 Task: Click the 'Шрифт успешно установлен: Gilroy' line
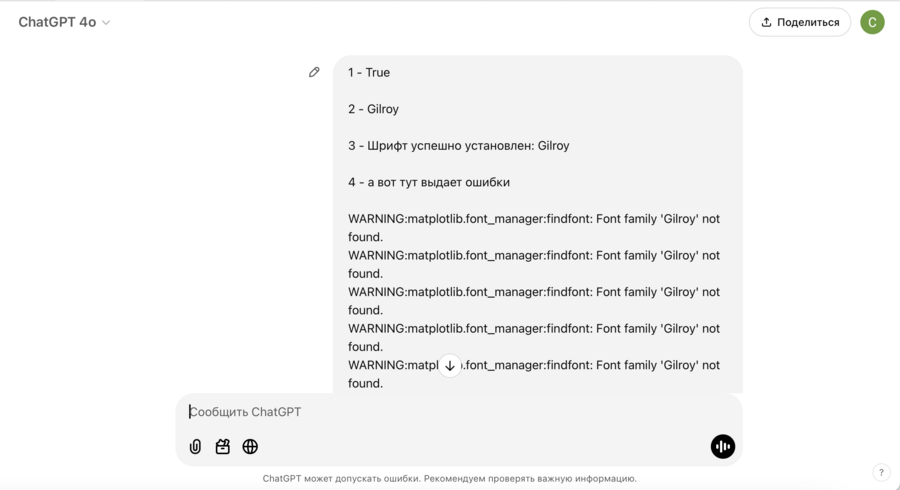pyautogui.click(x=459, y=146)
